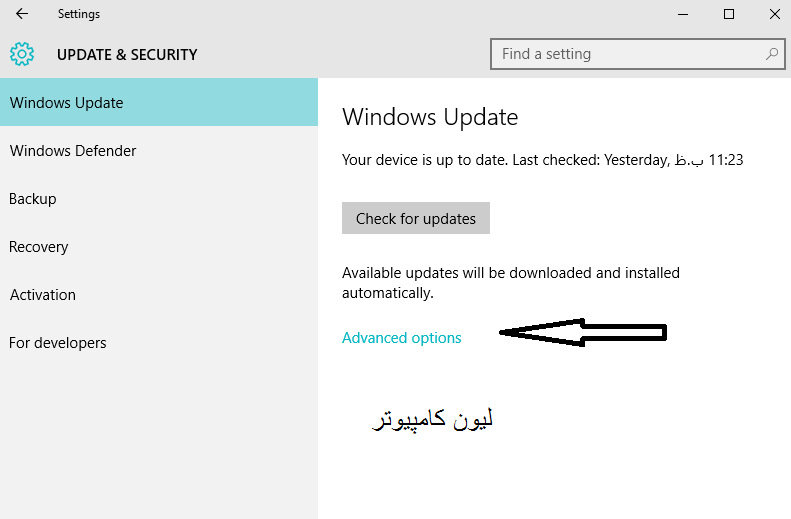791x519 pixels.
Task: Select the Windows Update section
Action: click(67, 103)
